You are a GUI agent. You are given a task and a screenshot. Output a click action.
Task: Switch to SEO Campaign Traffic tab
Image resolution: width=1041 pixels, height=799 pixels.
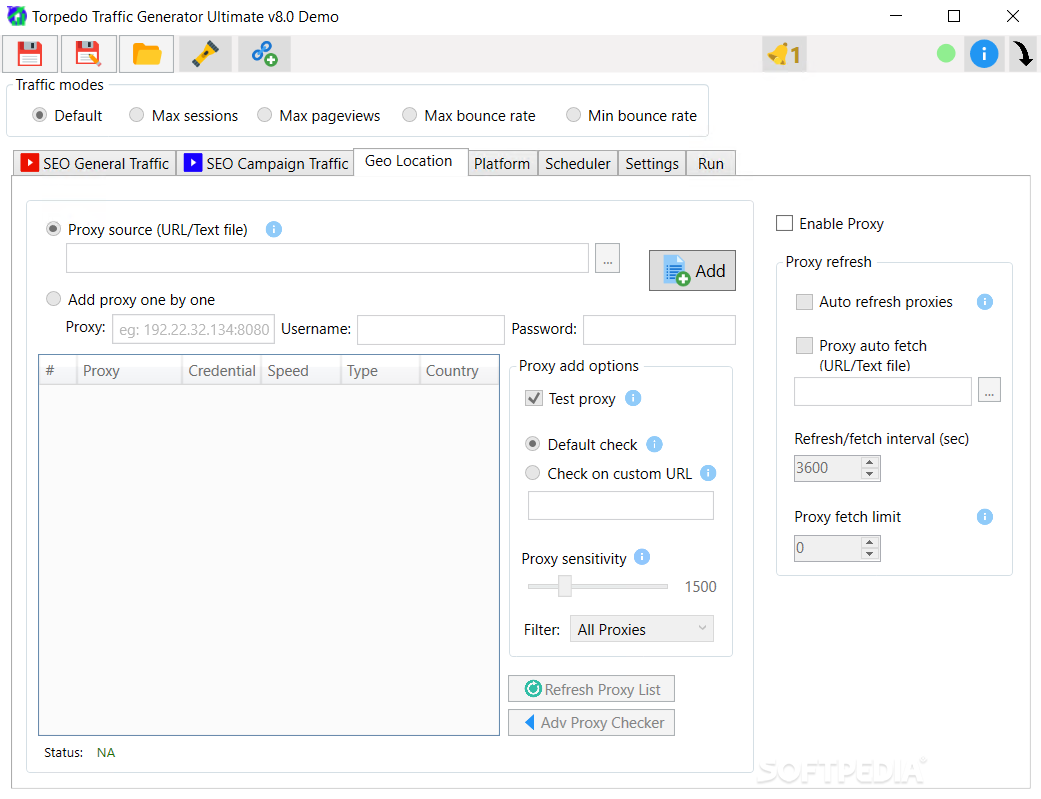click(266, 163)
